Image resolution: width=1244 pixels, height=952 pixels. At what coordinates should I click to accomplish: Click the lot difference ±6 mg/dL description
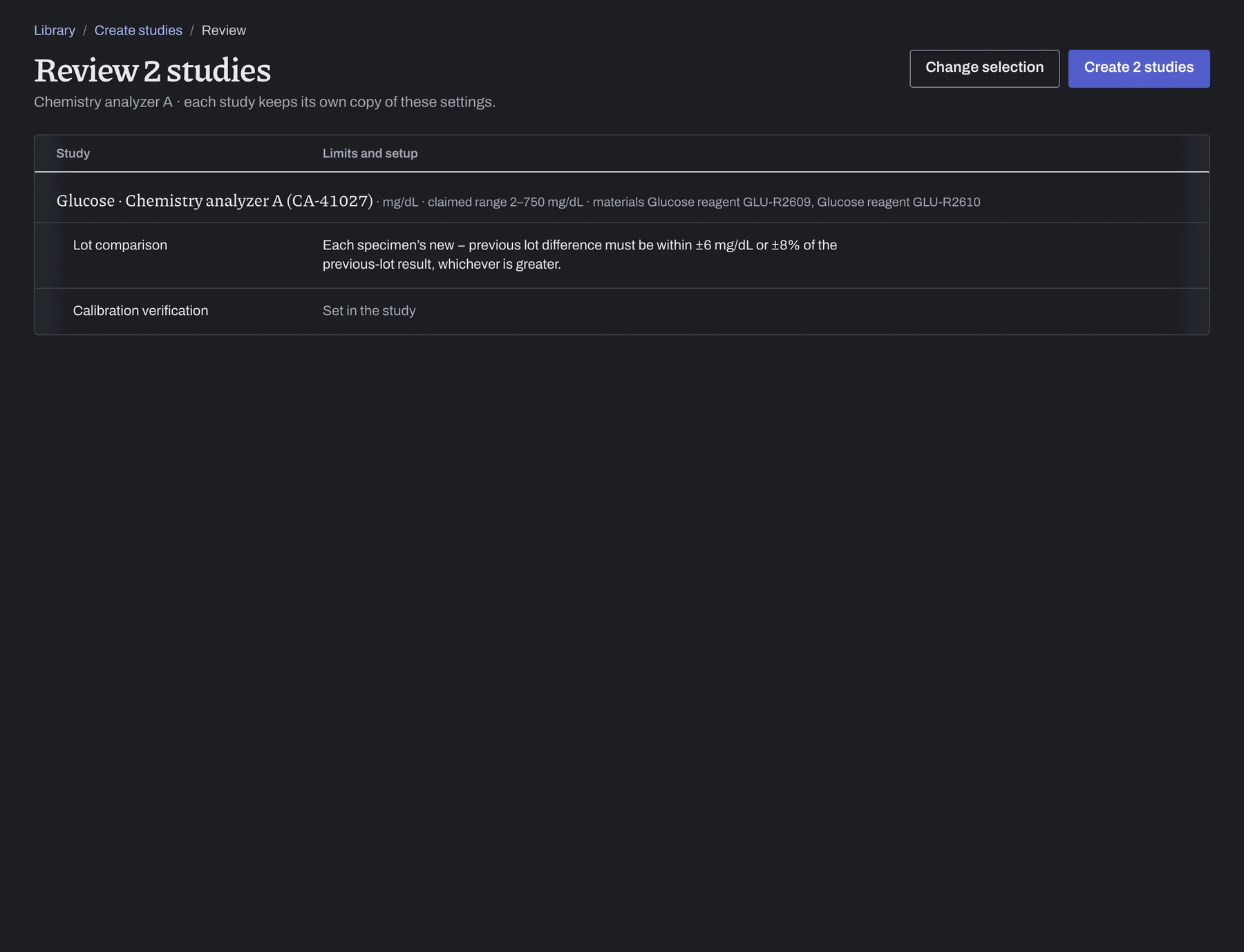[x=580, y=255]
